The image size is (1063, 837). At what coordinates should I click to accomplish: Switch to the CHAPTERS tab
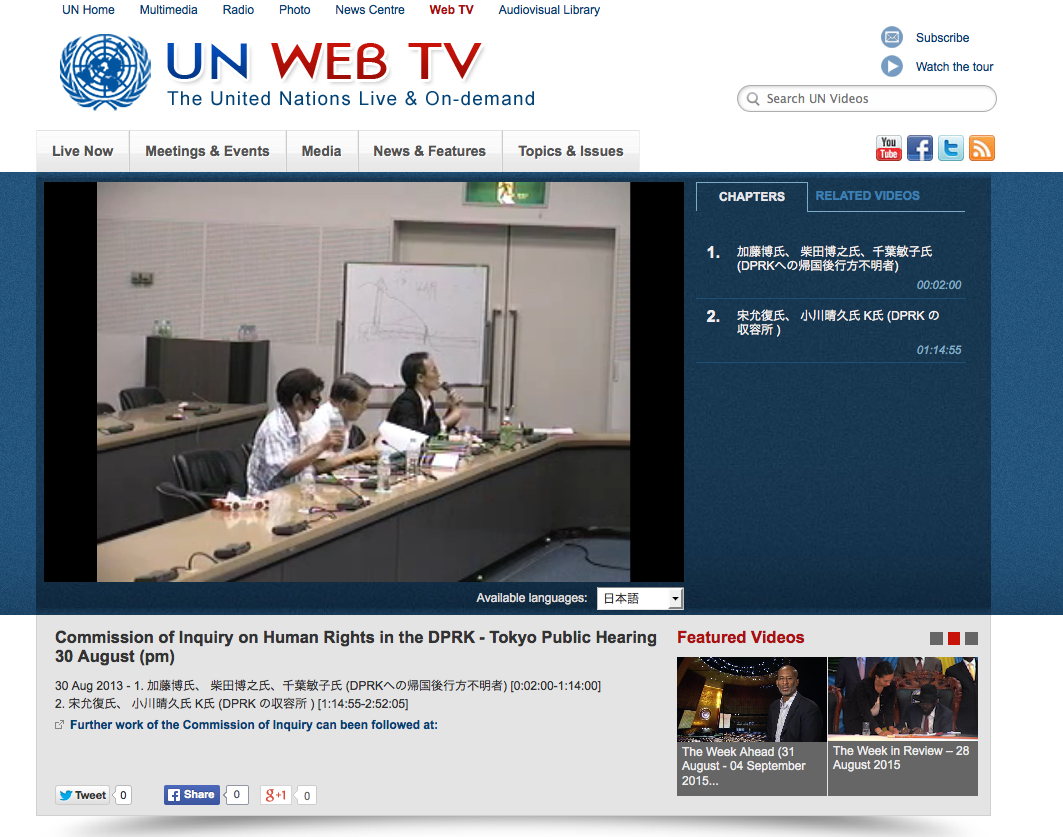(x=752, y=197)
